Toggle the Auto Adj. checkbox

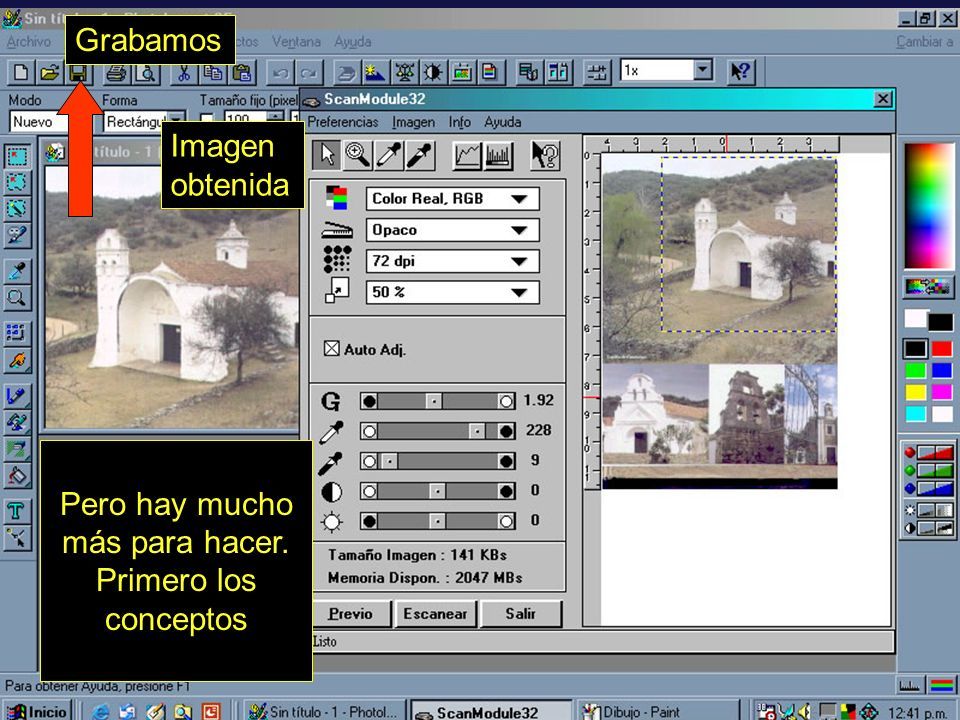coord(331,349)
